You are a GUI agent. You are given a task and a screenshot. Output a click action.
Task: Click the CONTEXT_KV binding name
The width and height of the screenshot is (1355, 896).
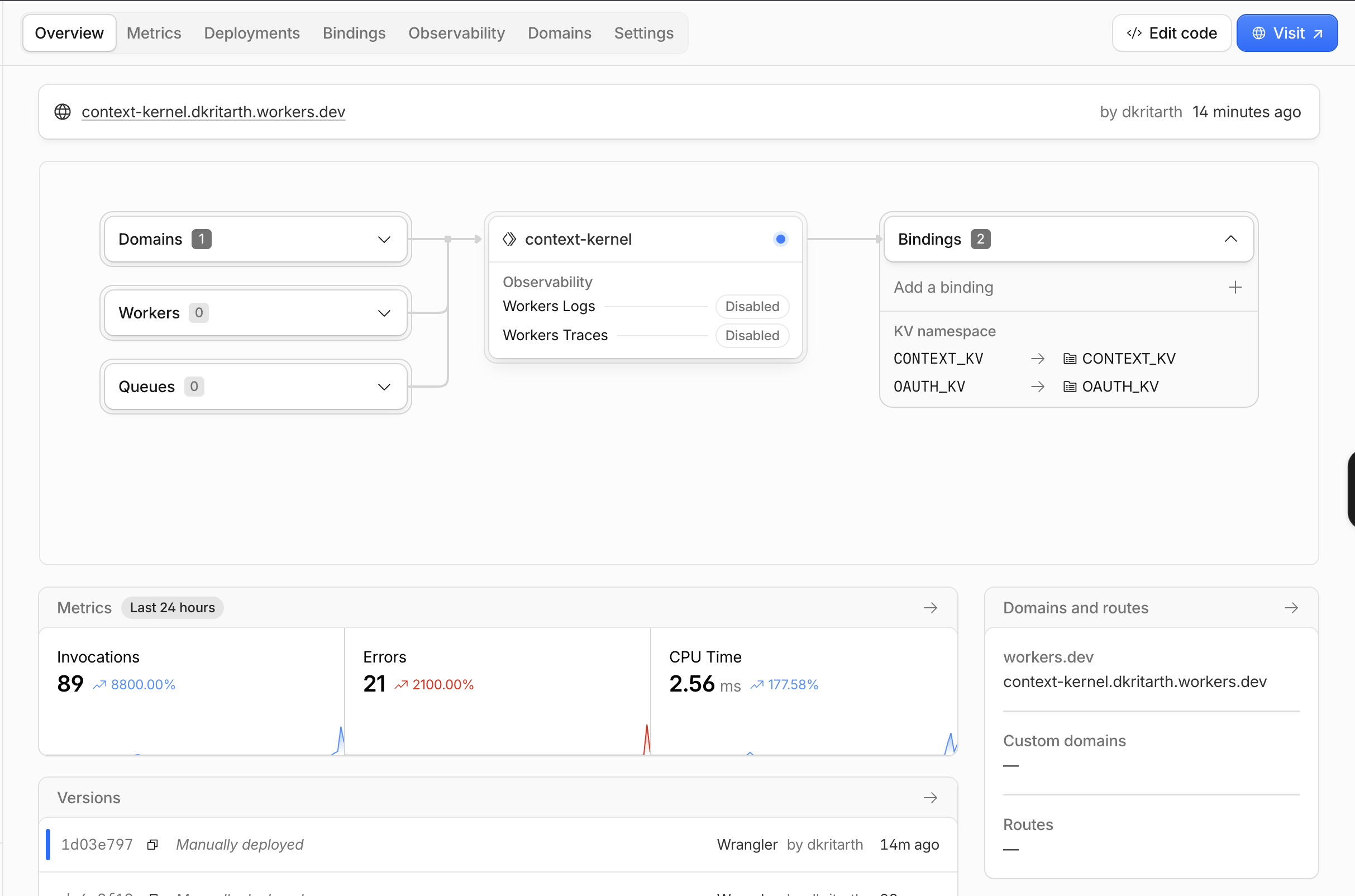point(938,359)
